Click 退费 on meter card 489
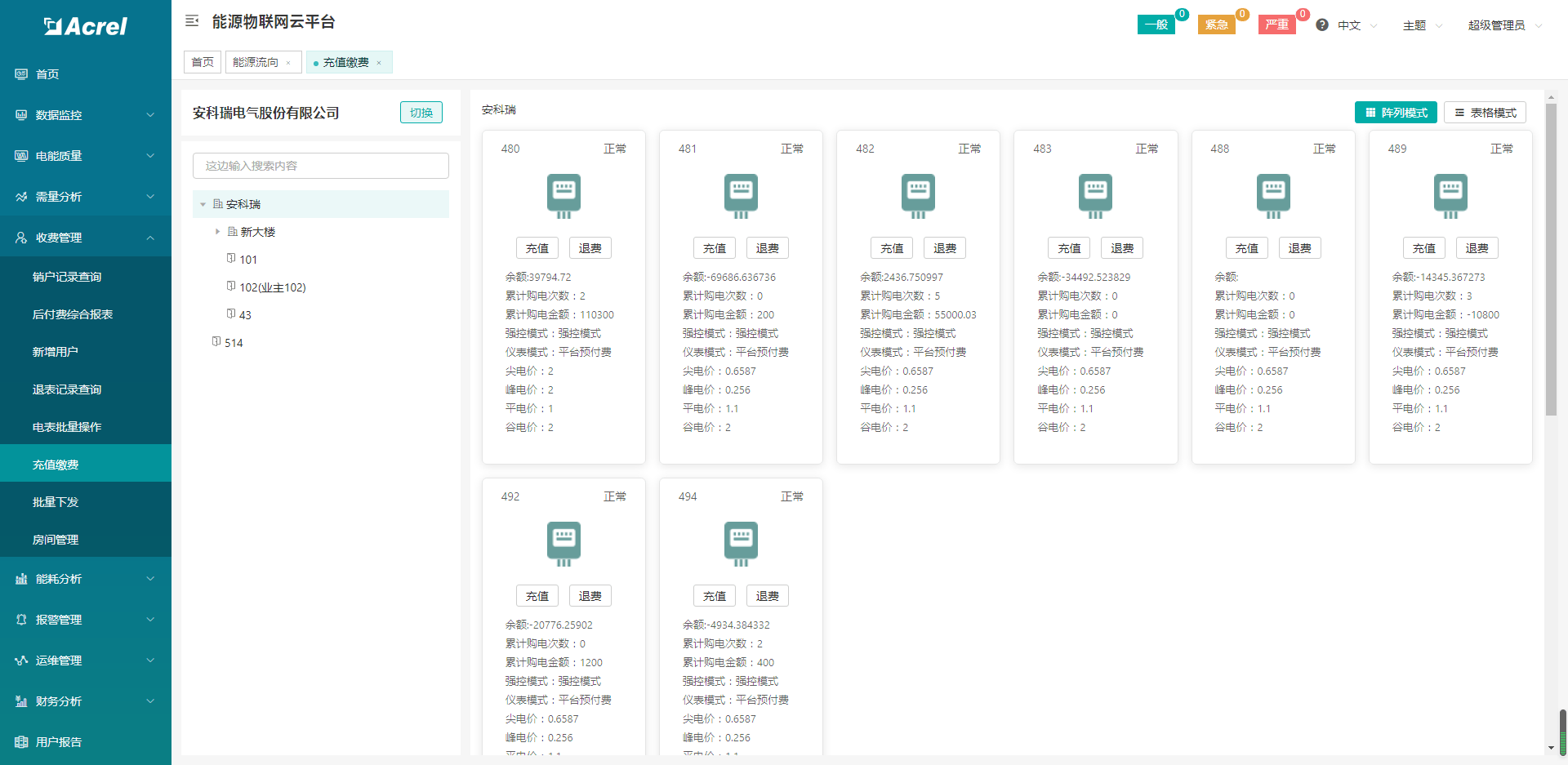The image size is (1568, 765). [x=1477, y=248]
